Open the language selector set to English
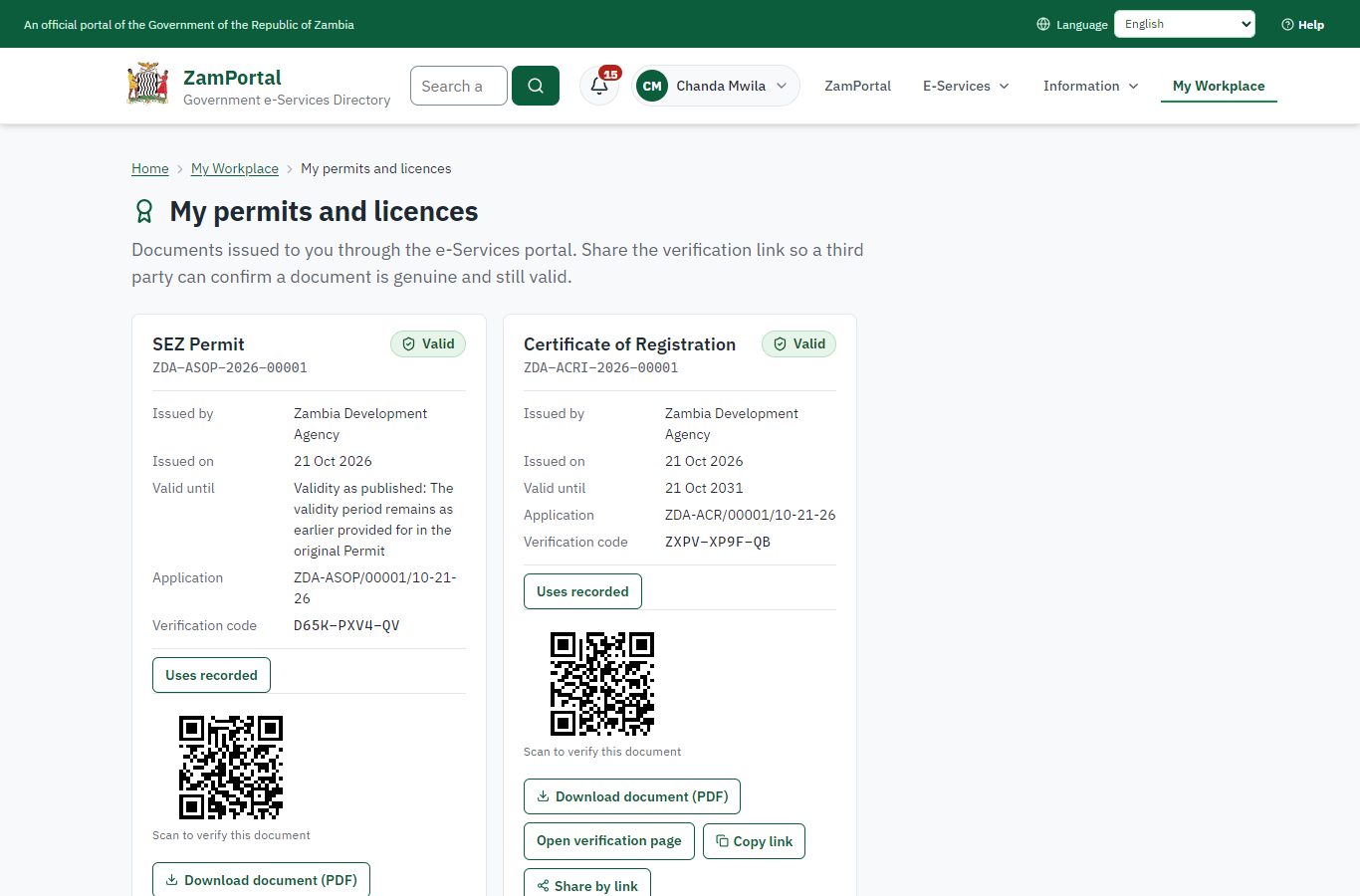Screen dimensions: 1360x896 [1185, 24]
